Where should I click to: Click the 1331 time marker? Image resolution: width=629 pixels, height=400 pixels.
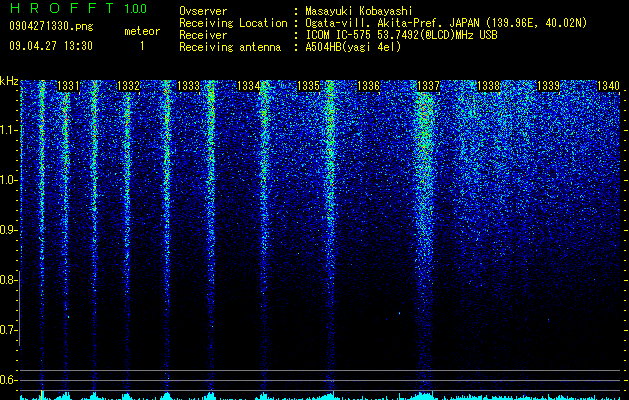click(69, 86)
